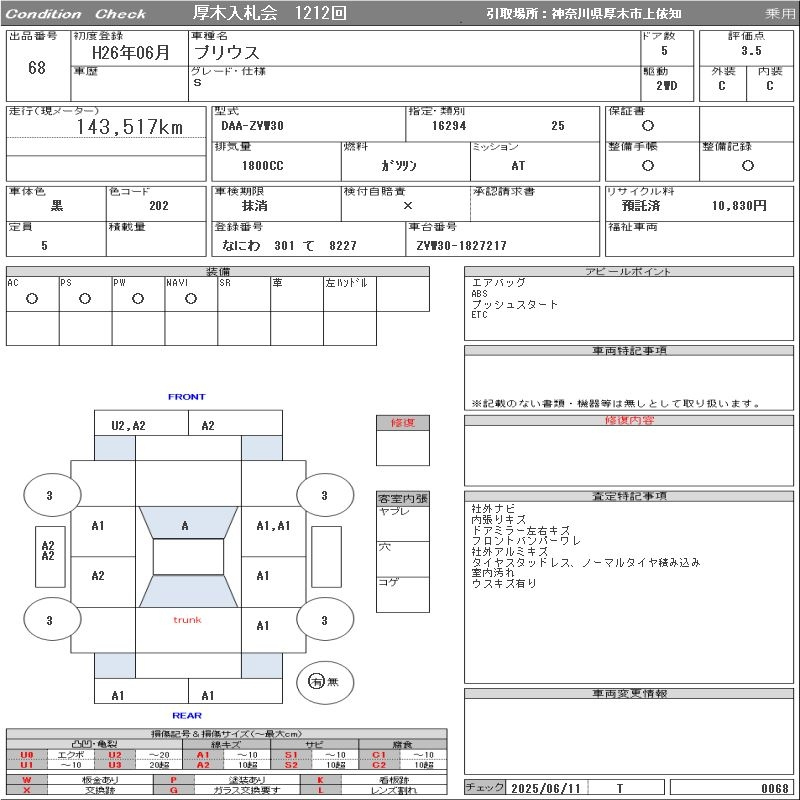Click the circle mark under AC
The width and height of the screenshot is (800, 800).
click(x=32, y=299)
